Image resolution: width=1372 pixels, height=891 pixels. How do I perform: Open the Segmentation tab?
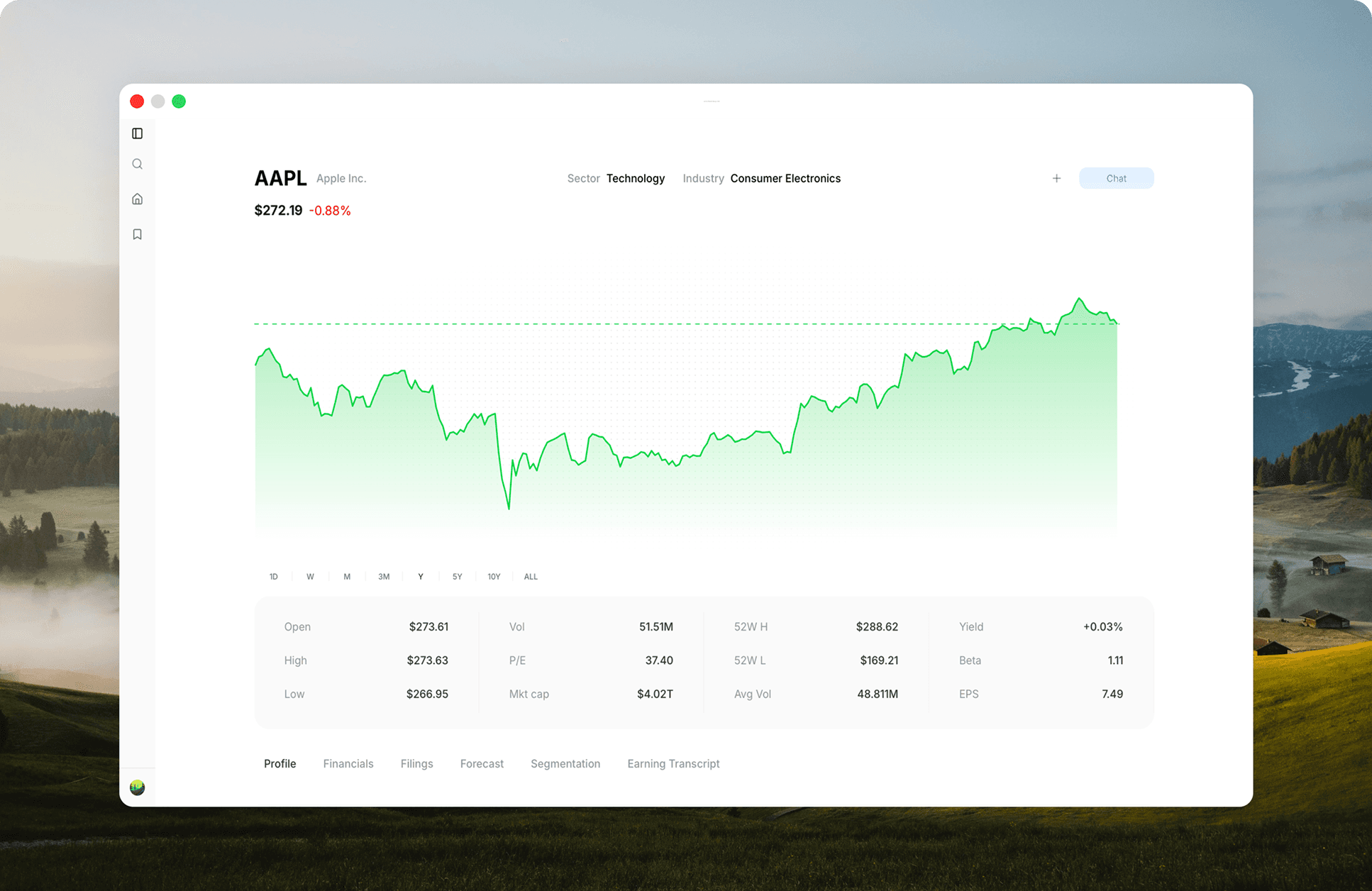pos(565,764)
